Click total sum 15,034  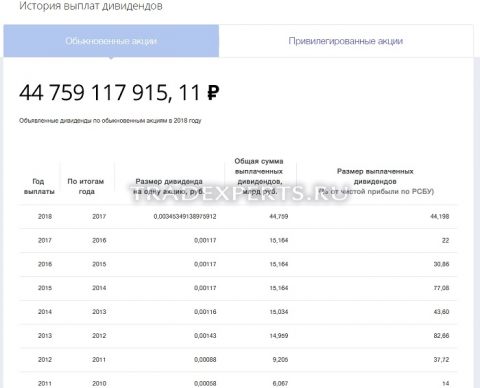(x=279, y=312)
